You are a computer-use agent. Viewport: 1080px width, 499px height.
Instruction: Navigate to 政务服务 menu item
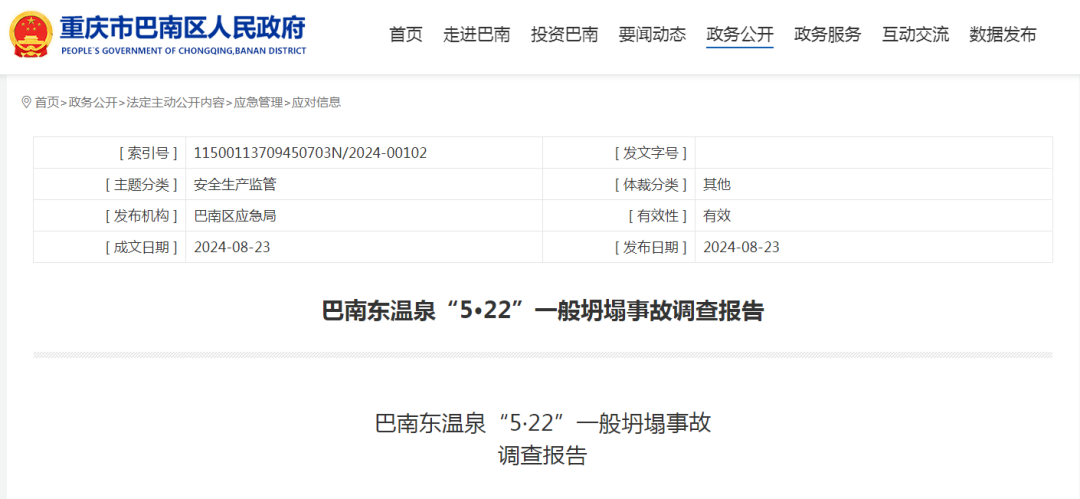click(x=827, y=34)
